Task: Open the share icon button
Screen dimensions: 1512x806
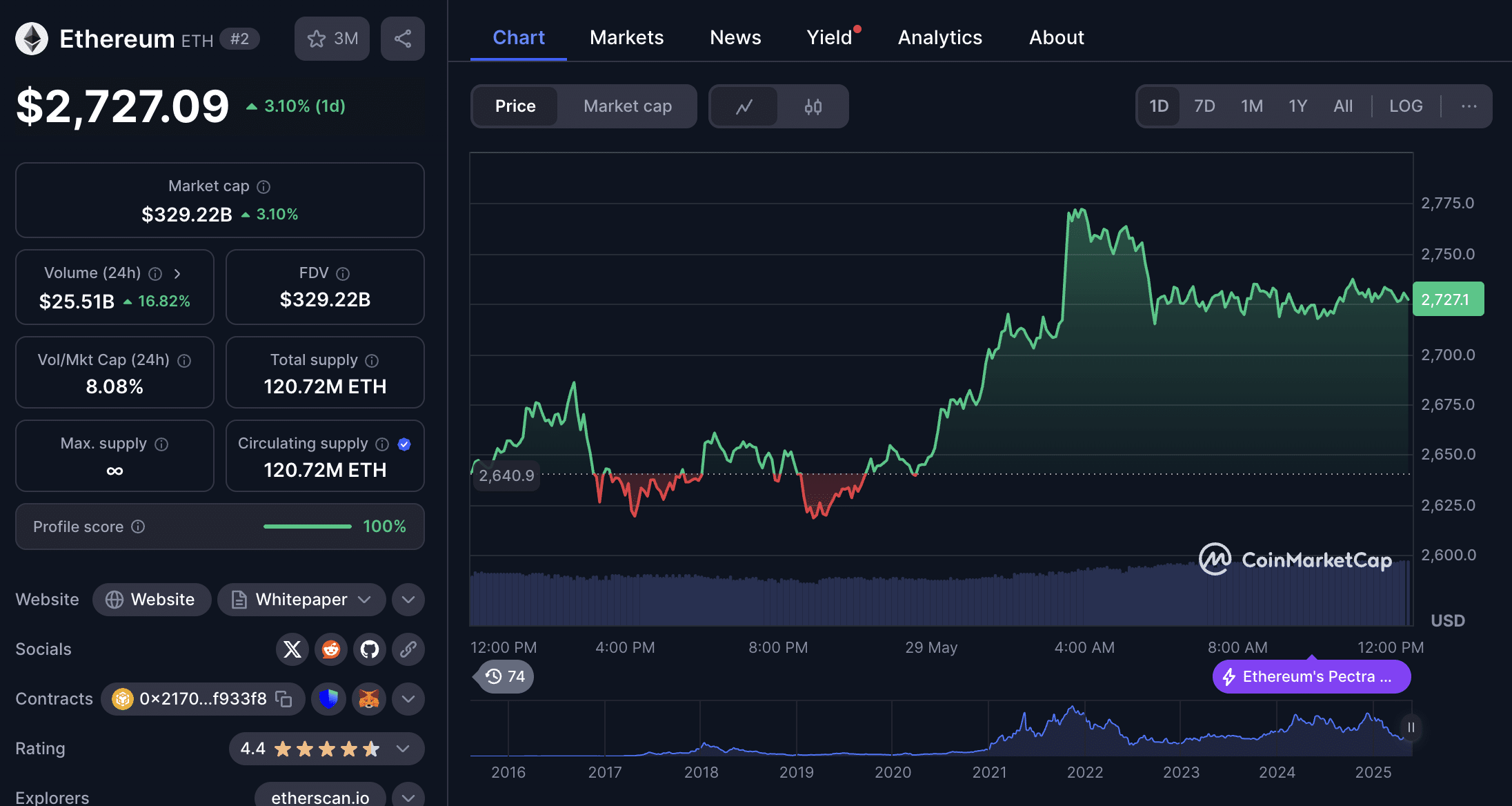Action: pos(403,39)
